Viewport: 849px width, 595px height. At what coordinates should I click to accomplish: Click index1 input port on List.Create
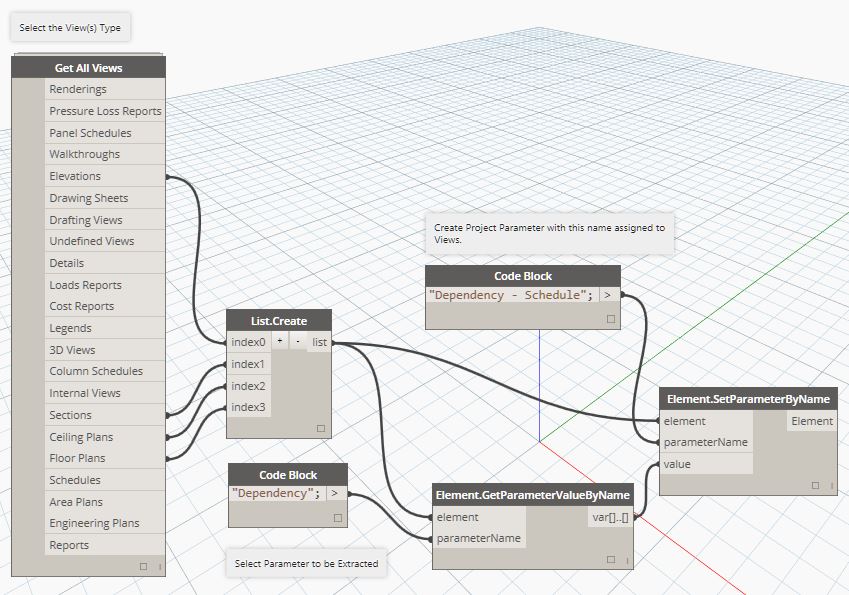[249, 364]
